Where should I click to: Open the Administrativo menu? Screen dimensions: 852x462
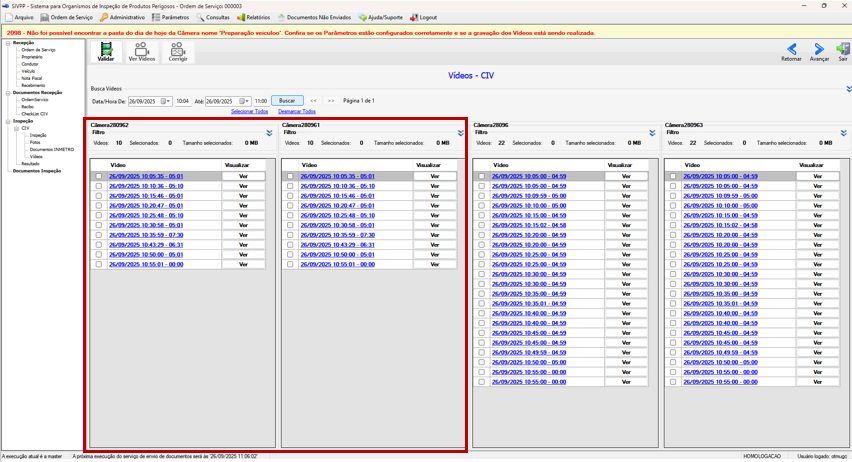pyautogui.click(x=122, y=17)
